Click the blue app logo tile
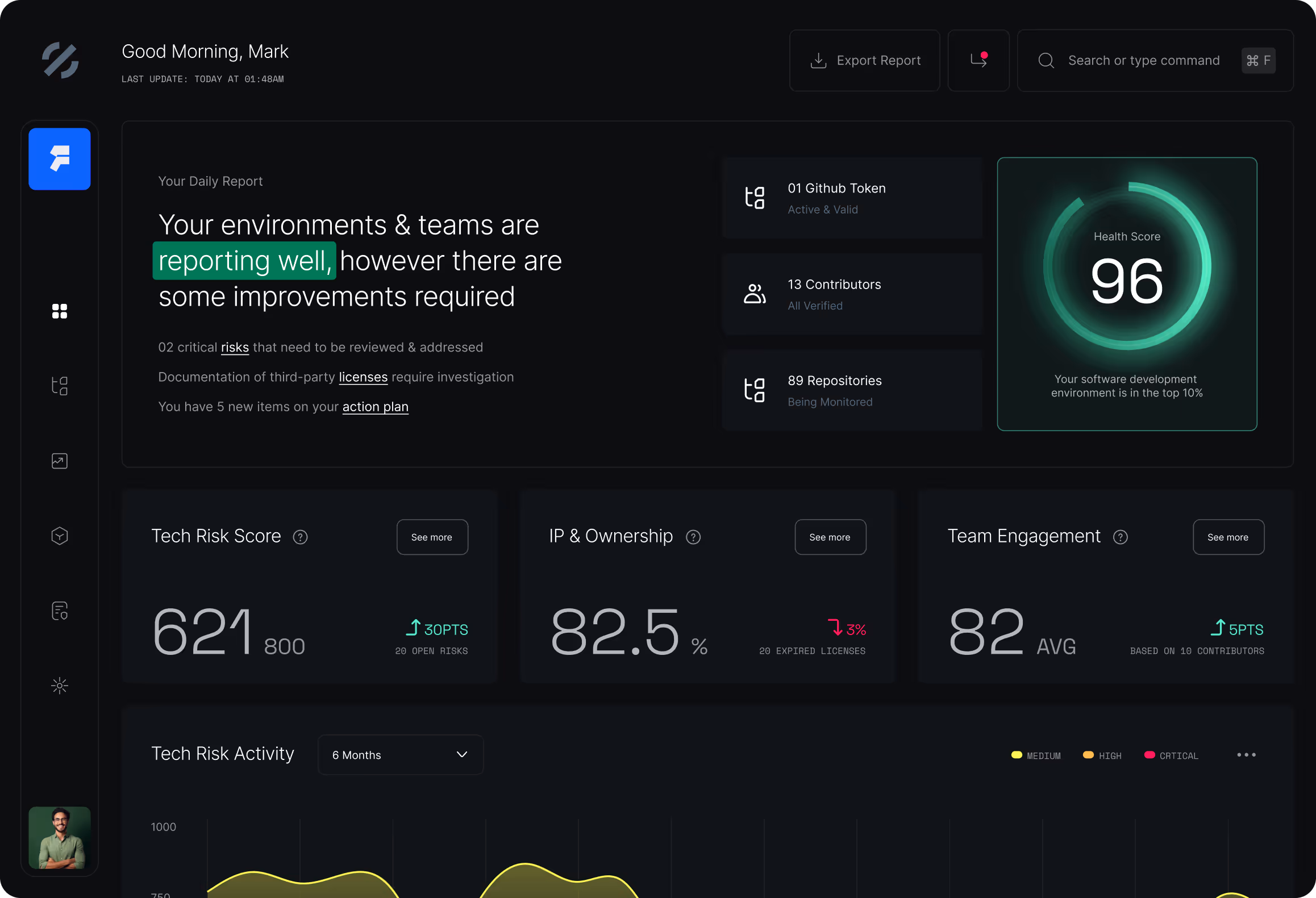 (60, 159)
